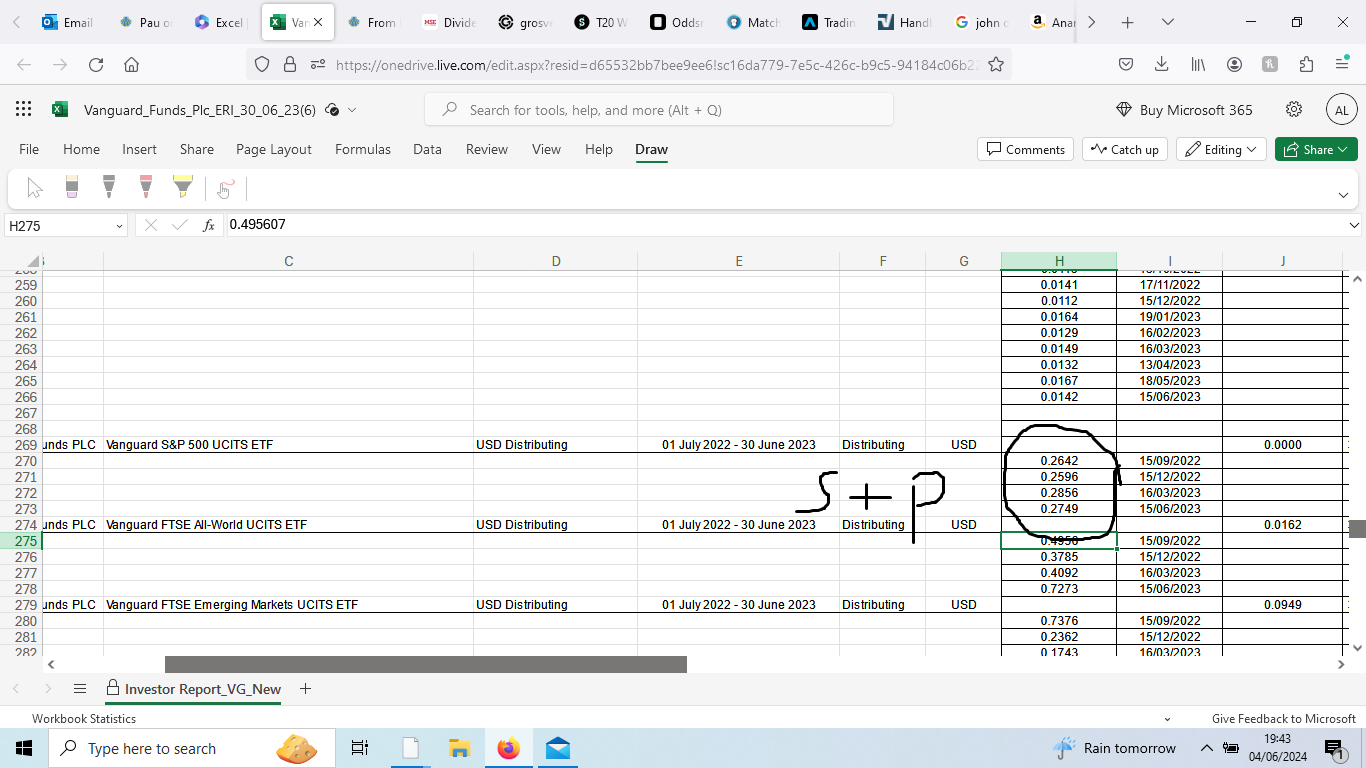Click the fx insert function icon
The height and width of the screenshot is (768, 1366).
coord(209,226)
